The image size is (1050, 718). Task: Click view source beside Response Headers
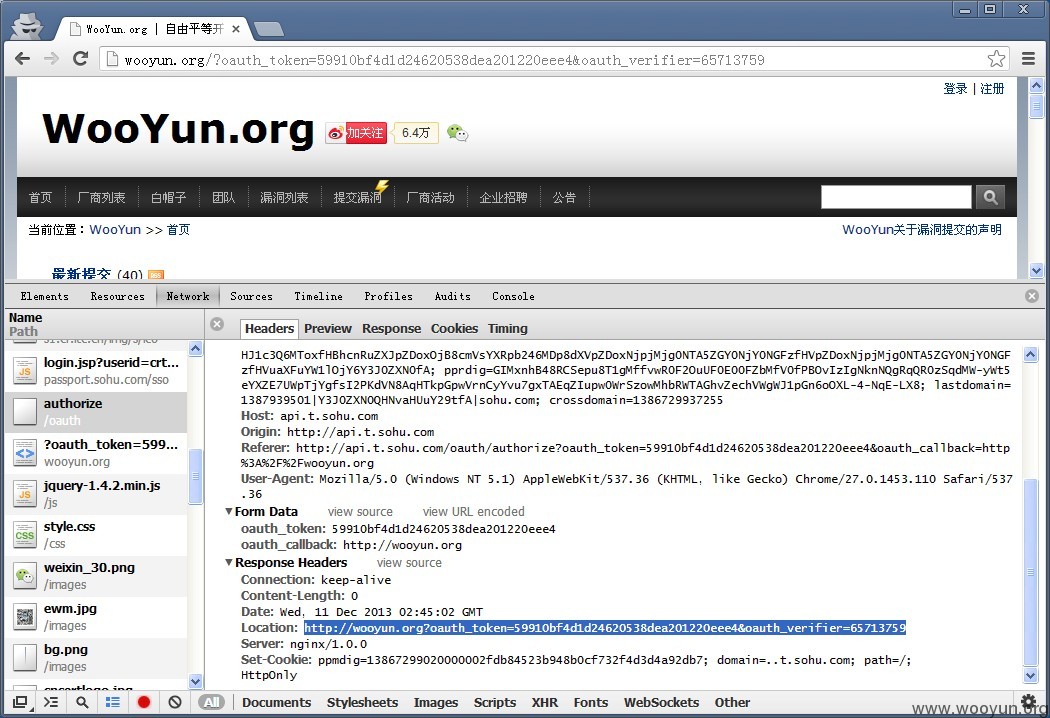pyautogui.click(x=409, y=563)
